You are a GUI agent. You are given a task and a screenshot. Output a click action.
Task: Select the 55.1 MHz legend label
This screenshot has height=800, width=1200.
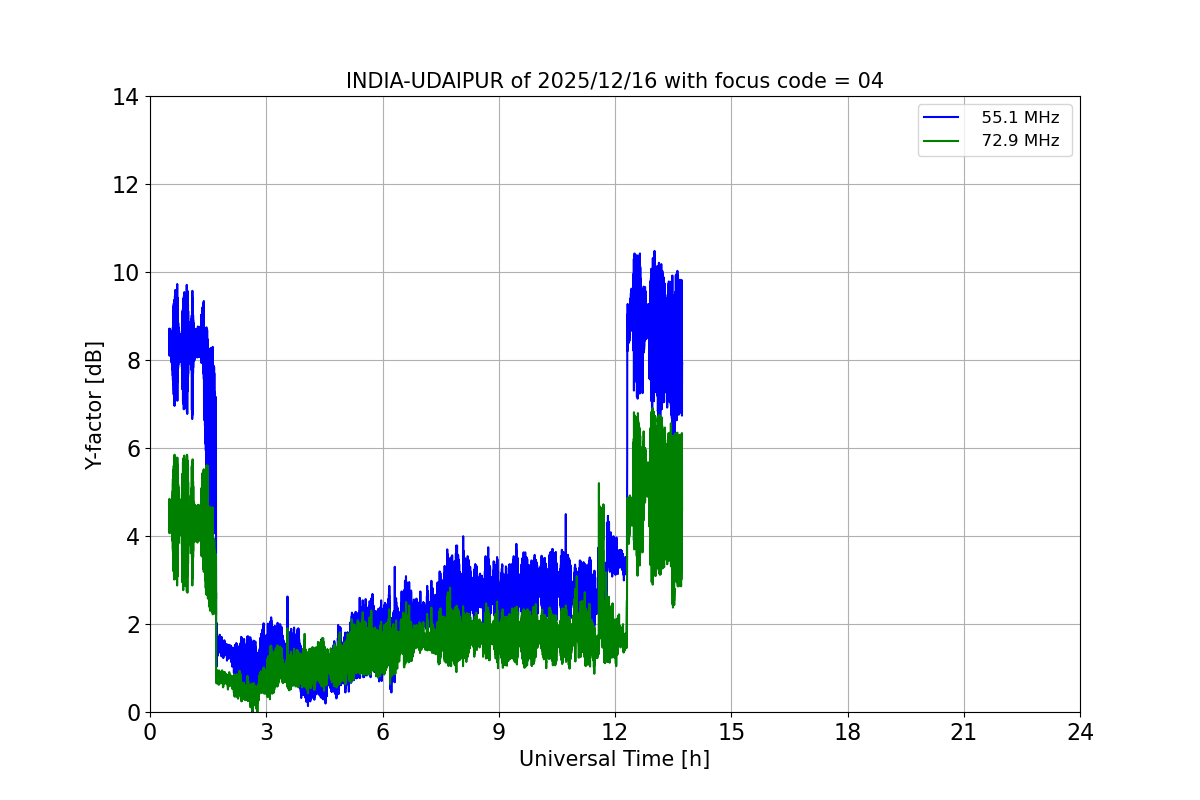(x=1020, y=118)
